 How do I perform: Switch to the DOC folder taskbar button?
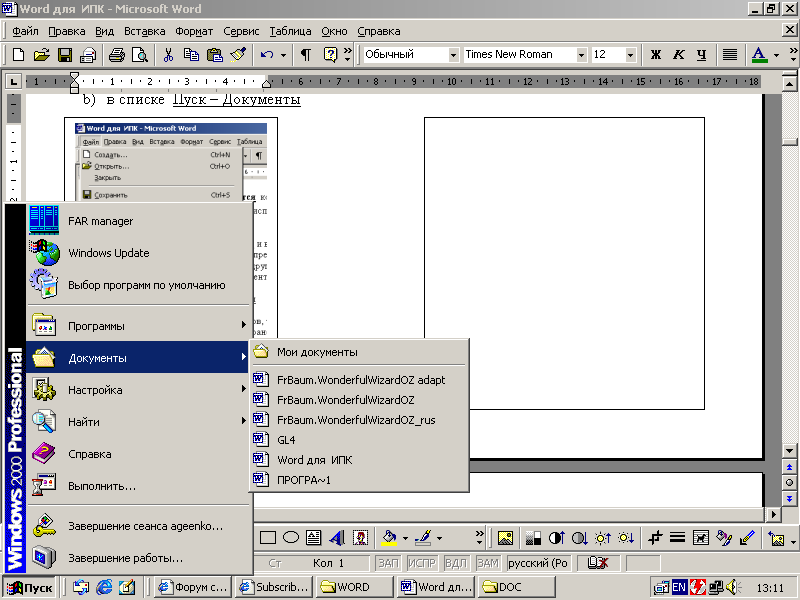516,587
